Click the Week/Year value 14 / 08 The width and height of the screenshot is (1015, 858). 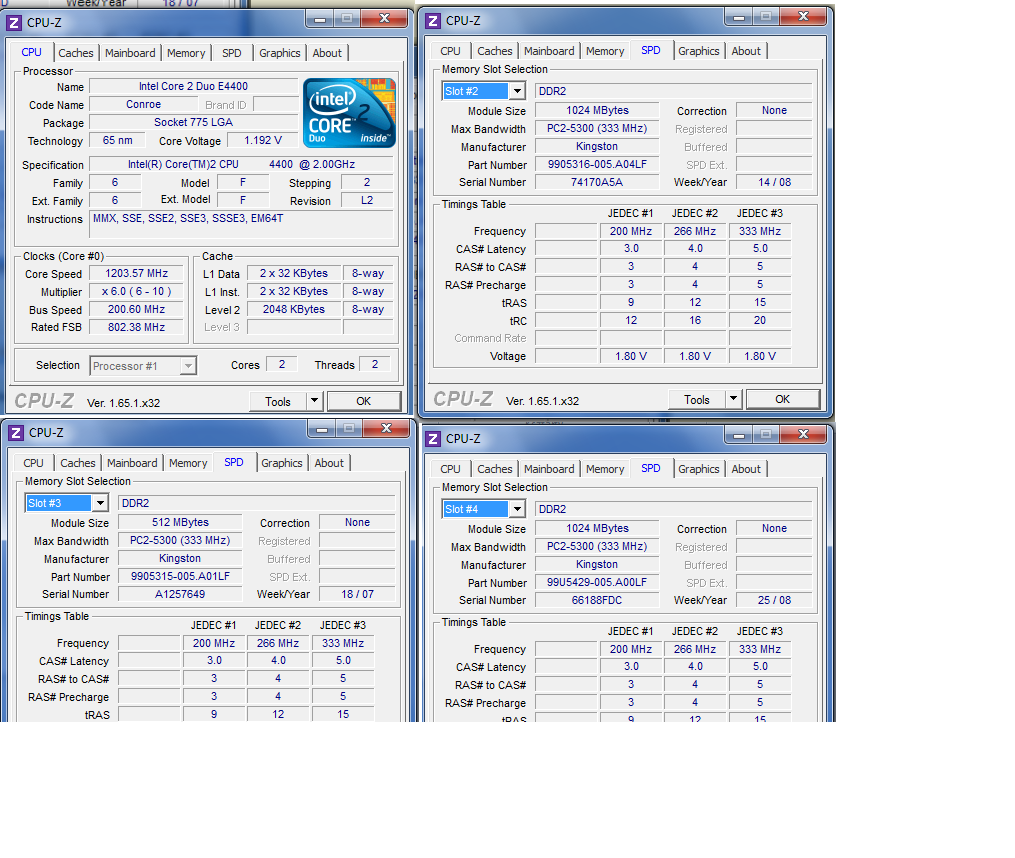[774, 183]
